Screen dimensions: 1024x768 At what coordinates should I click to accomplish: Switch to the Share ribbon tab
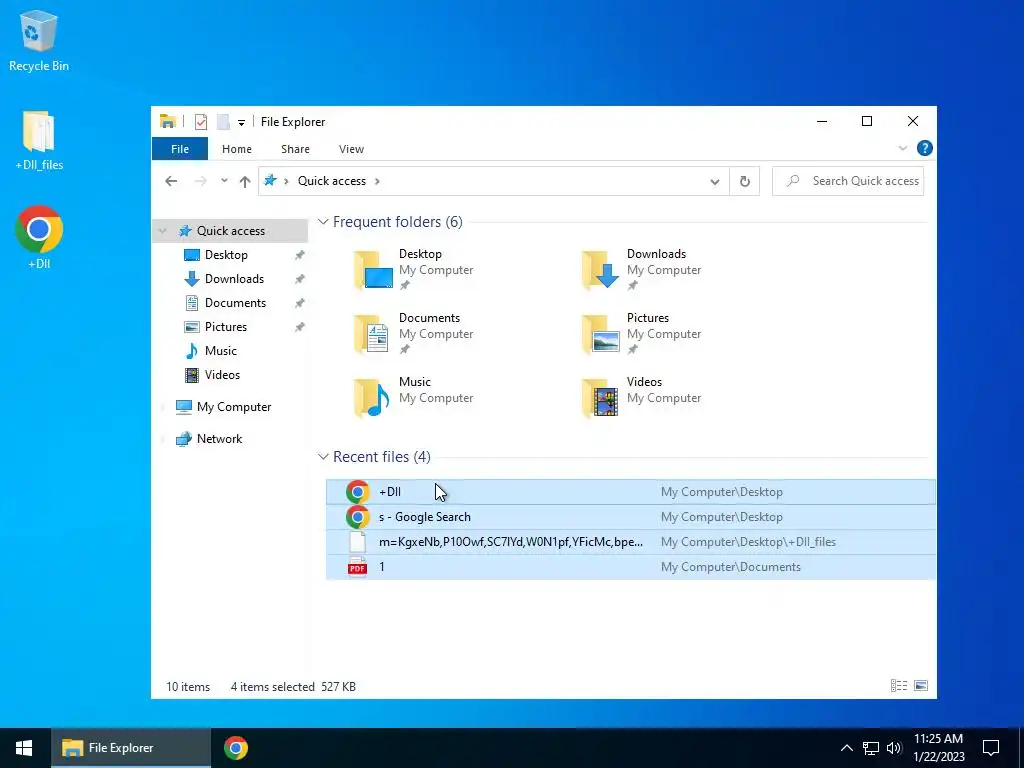tap(295, 149)
